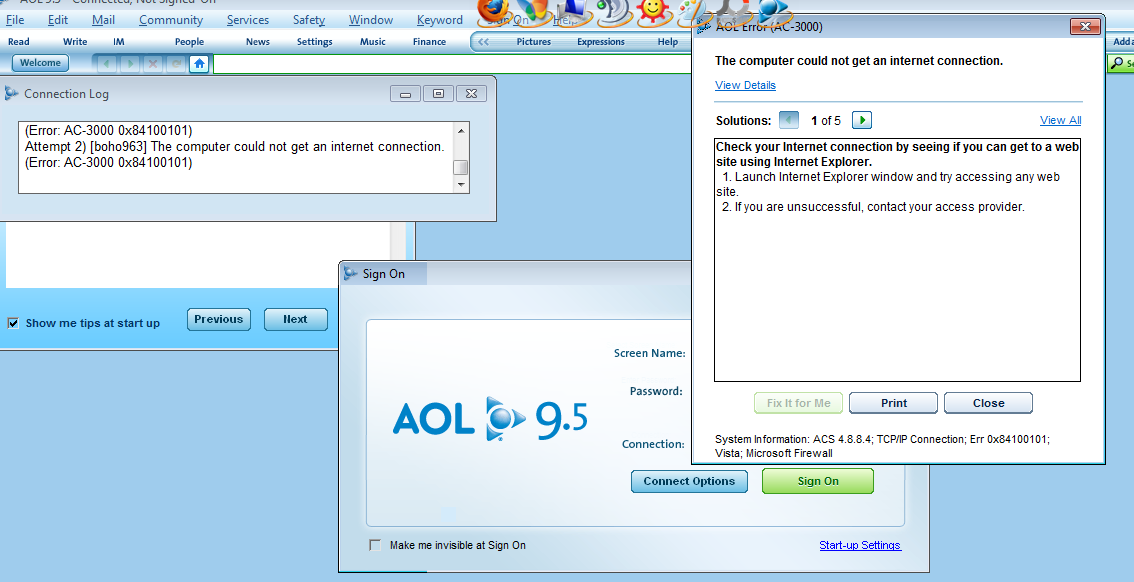Click the Connect Options button

coord(689,481)
